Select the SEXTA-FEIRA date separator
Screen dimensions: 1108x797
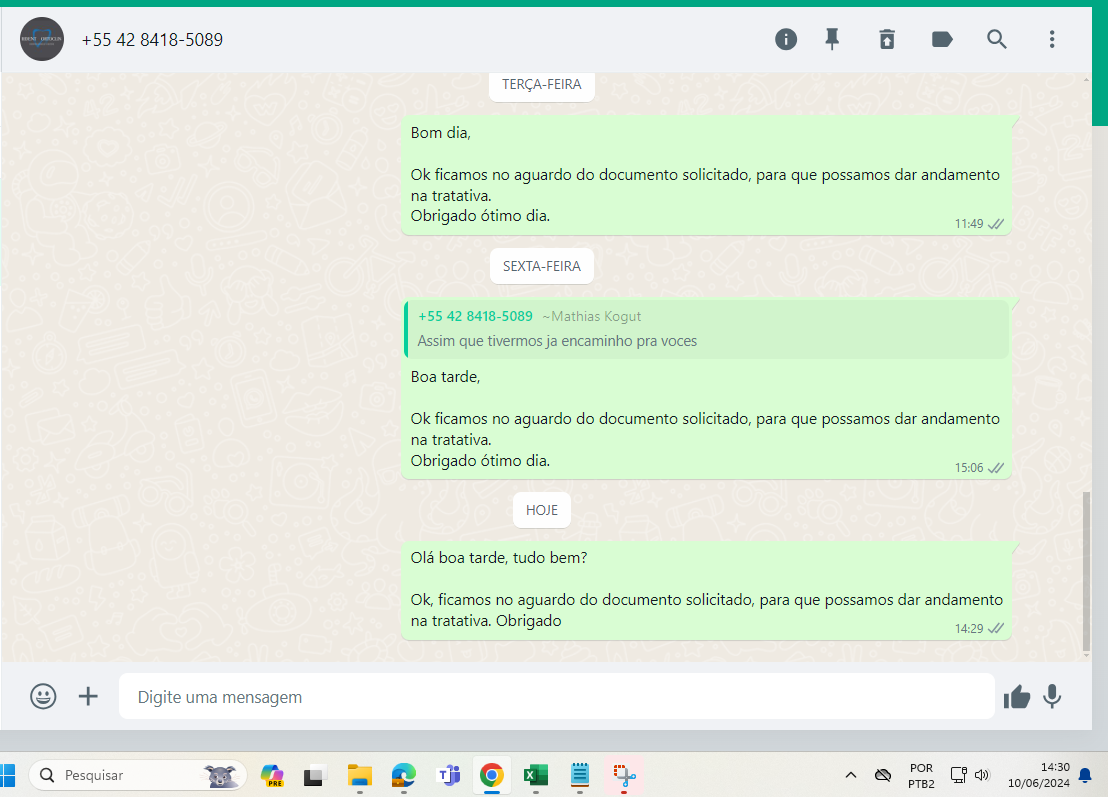point(541,266)
